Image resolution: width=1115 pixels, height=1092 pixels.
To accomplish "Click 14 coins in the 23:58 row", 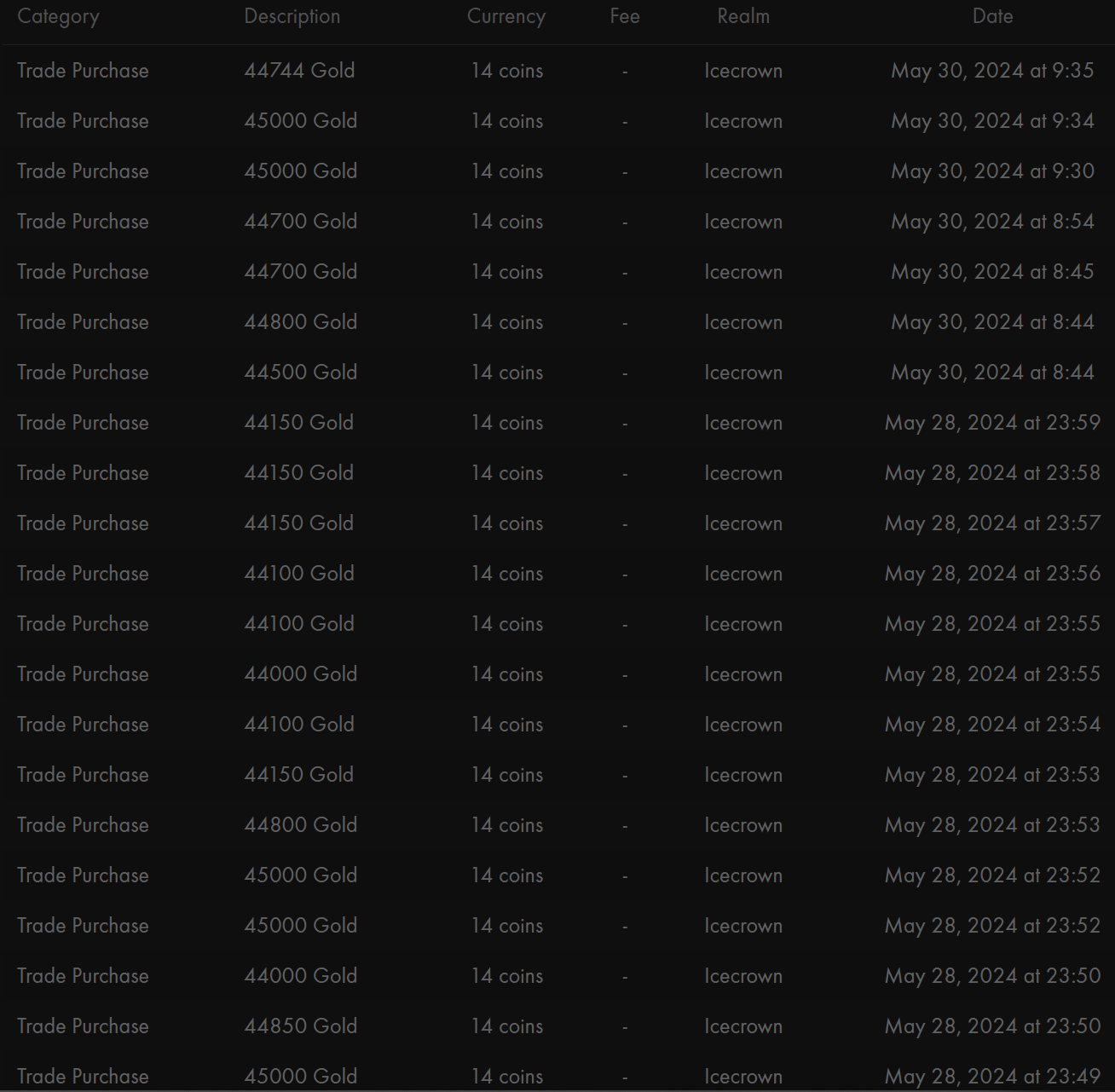I will (x=507, y=473).
